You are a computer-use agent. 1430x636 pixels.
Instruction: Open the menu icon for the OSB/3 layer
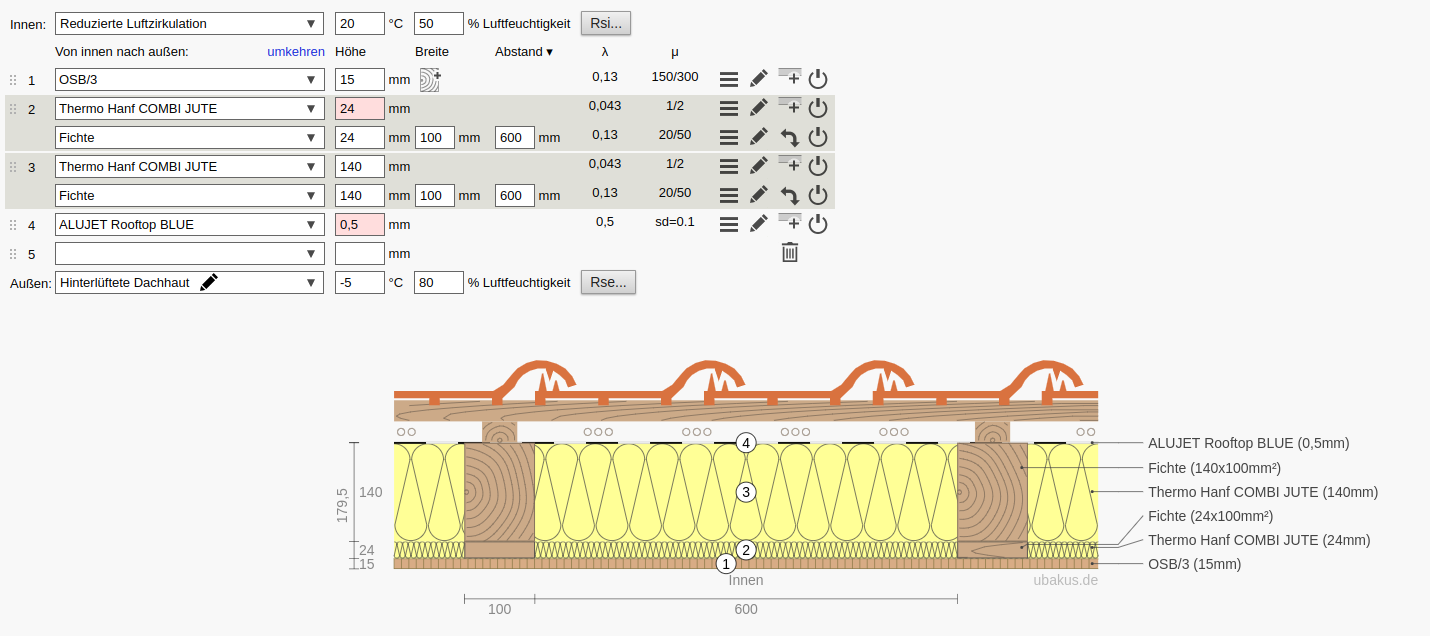coord(729,79)
